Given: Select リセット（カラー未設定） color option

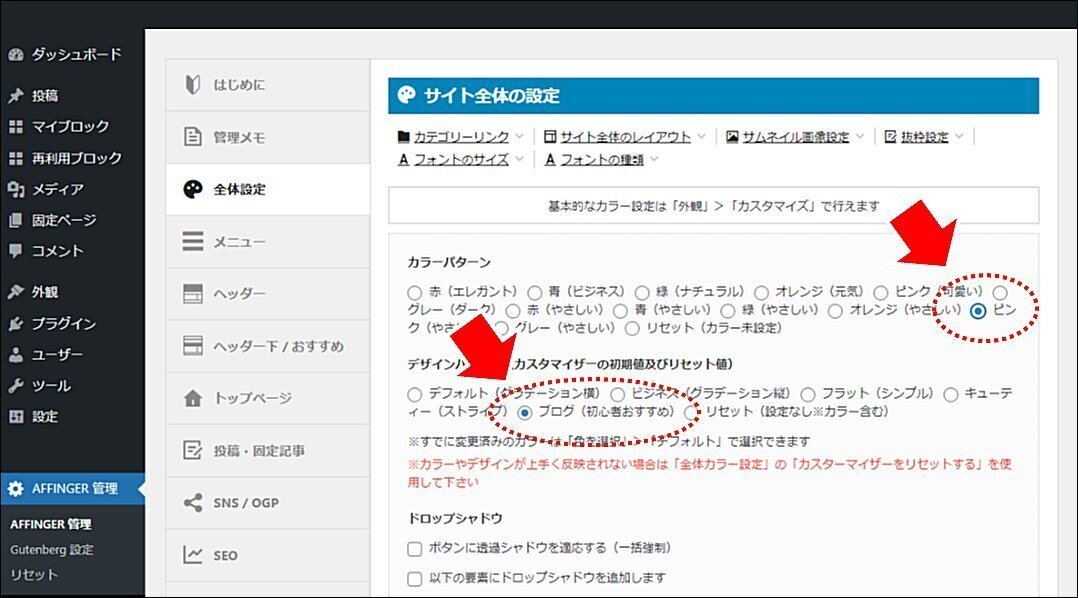Looking at the screenshot, I should (x=632, y=329).
